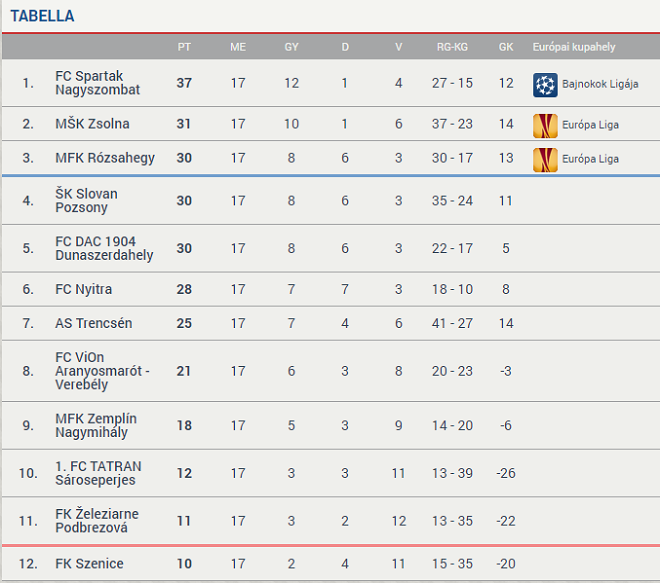Click the Európai kupahely column header
This screenshot has height=583, width=660.
pyautogui.click(x=574, y=47)
